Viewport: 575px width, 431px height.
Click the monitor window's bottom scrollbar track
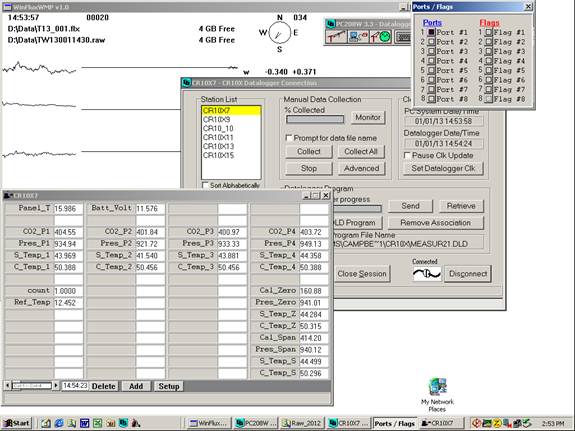[32, 386]
